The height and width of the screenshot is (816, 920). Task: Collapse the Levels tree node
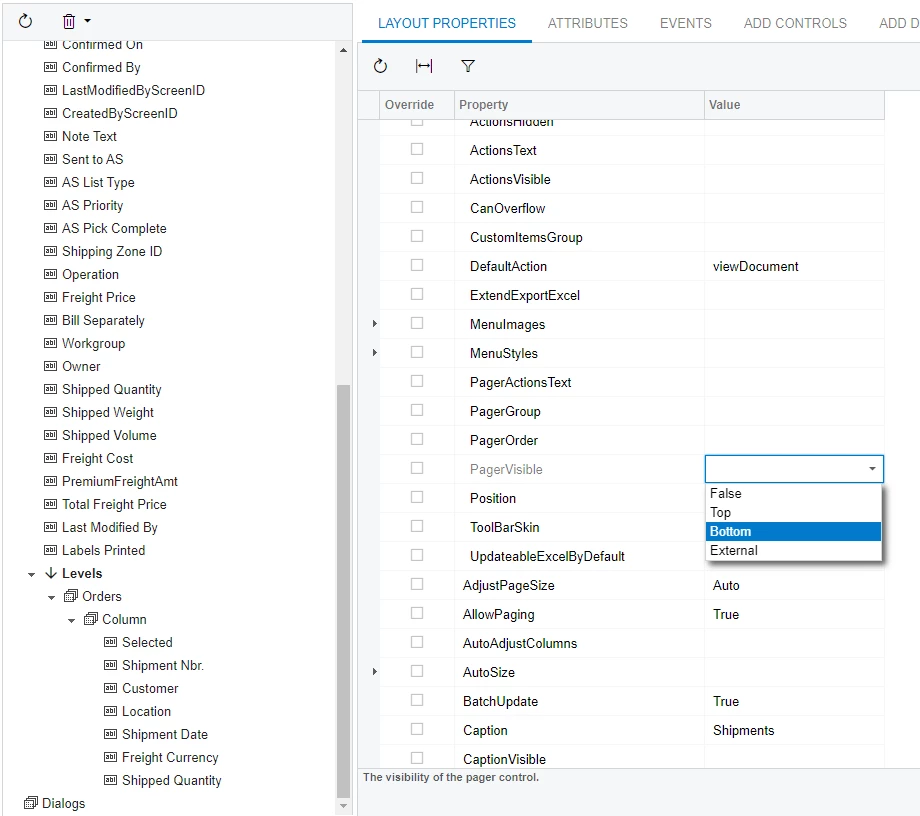30,573
